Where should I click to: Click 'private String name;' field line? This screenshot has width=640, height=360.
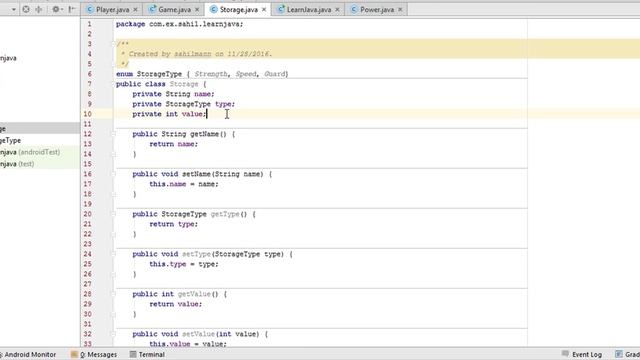pos(173,94)
